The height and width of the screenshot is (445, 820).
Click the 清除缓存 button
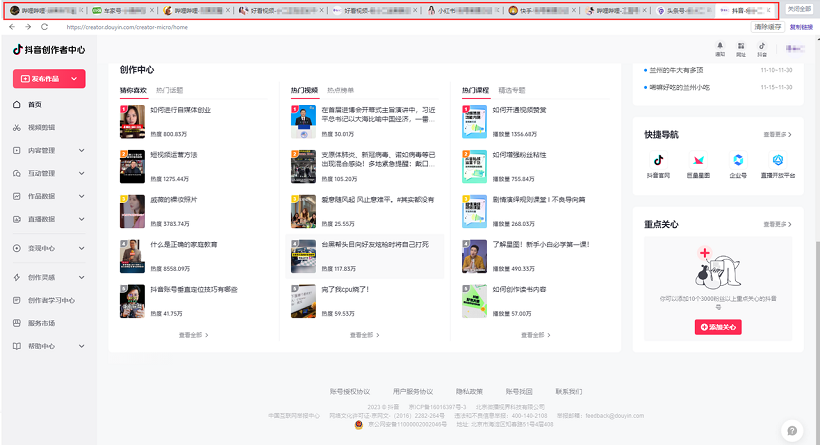[x=768, y=27]
